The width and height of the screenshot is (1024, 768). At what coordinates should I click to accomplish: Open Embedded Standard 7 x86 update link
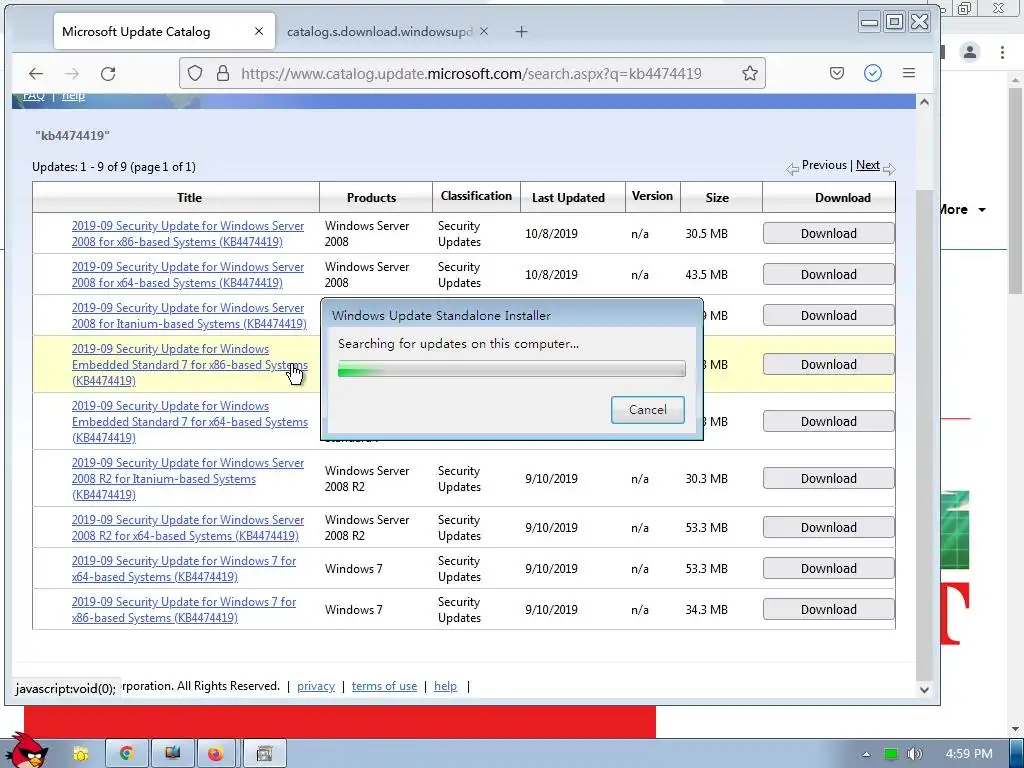click(x=189, y=364)
